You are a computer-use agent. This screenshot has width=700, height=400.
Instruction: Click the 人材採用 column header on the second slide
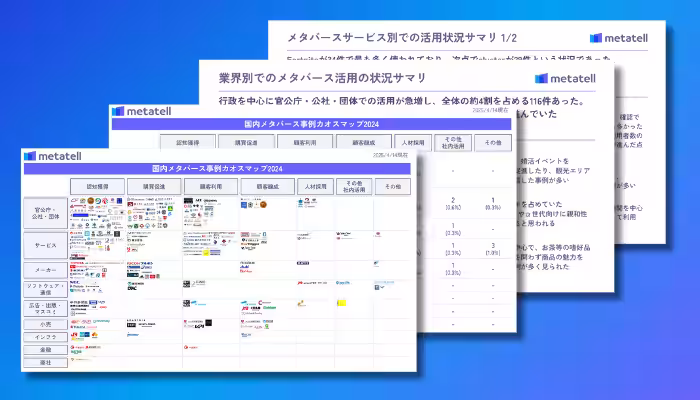pyautogui.click(x=413, y=143)
